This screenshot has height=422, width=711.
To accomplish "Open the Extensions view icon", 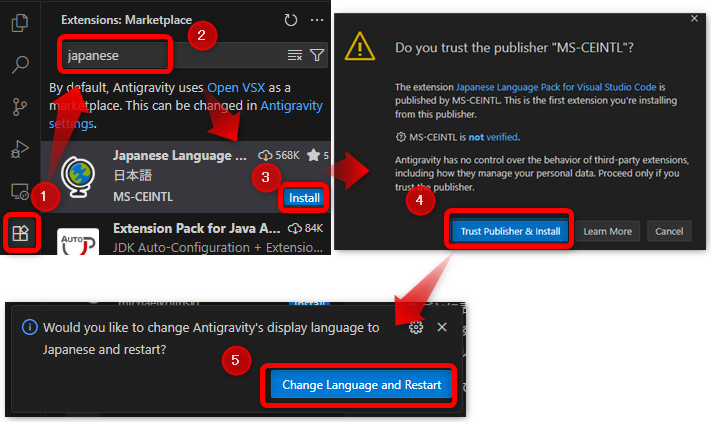I will pyautogui.click(x=20, y=233).
